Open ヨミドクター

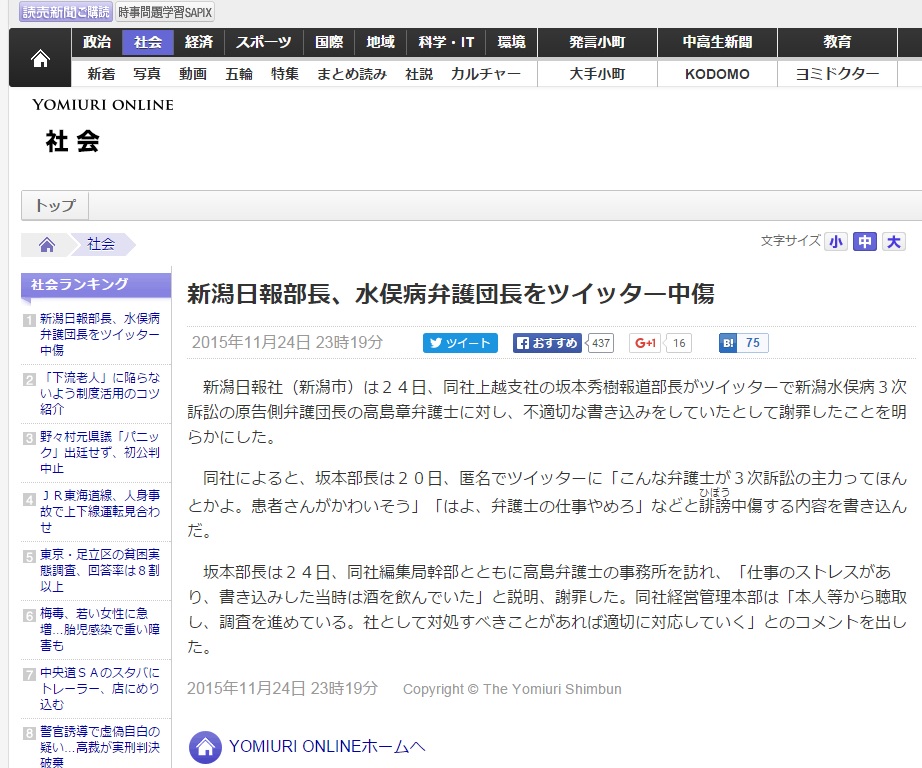[x=837, y=74]
